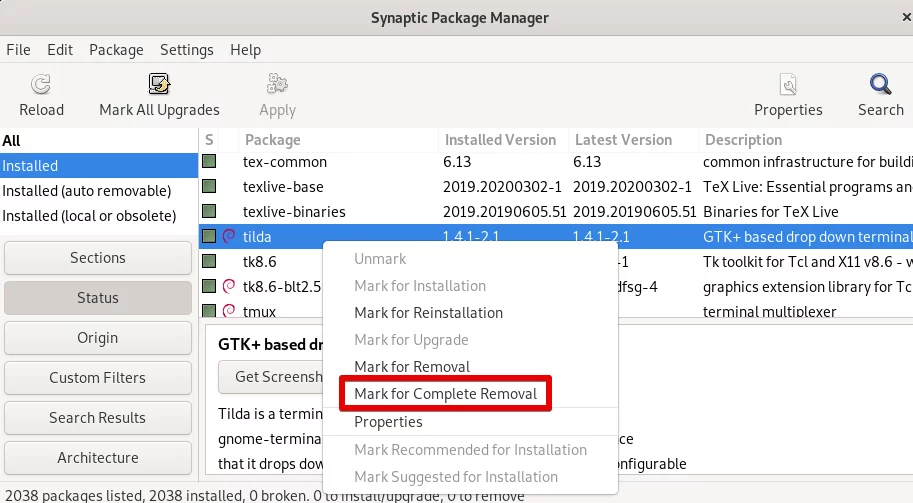913x503 pixels.
Task: Click the Apply gears icon
Action: pyautogui.click(x=277, y=84)
